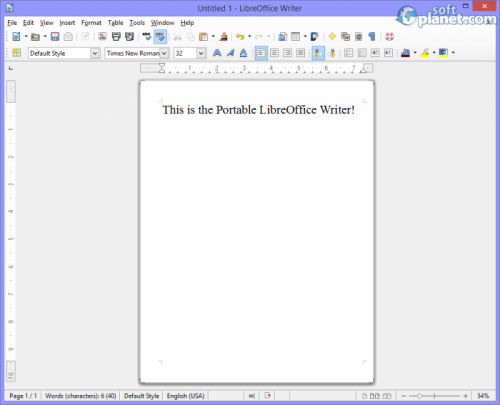Click the Export as PDF icon
500x405 pixels.
[x=102, y=36]
